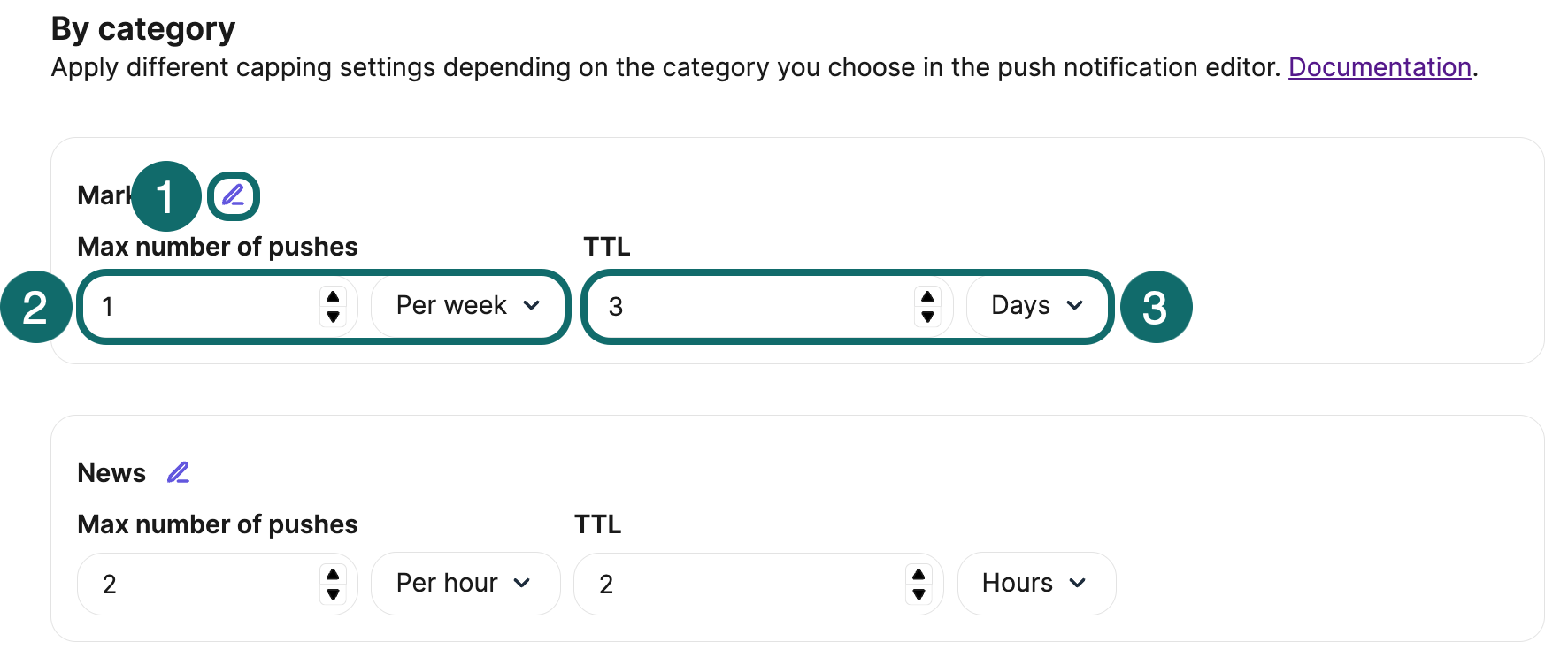Viewport: 1568px width, 665px height.
Task: Click the down stepper on Marketing TTL value
Action: pos(926,315)
